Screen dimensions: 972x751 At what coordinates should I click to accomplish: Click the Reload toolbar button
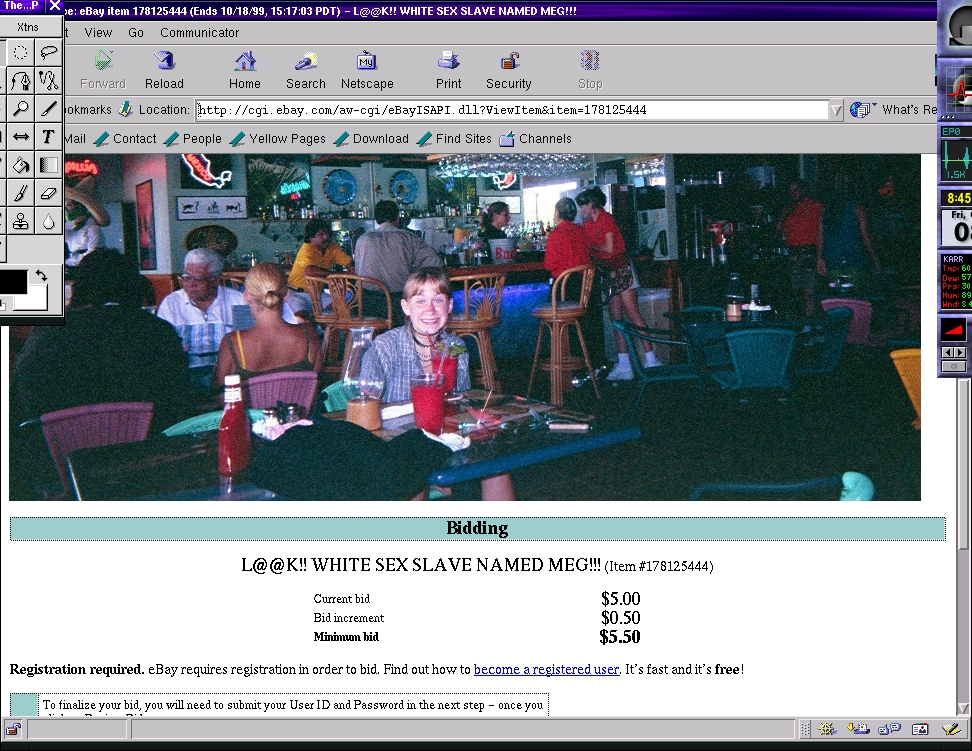164,71
